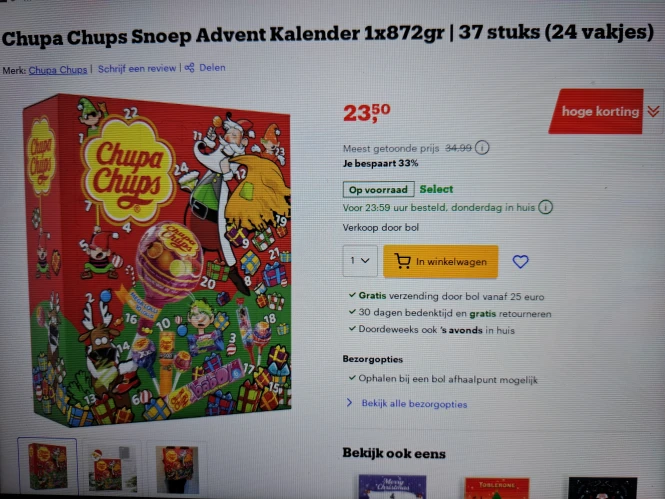665x499 pixels.
Task: Open the main Chupa Chups calendar product image
Action: click(x=157, y=259)
